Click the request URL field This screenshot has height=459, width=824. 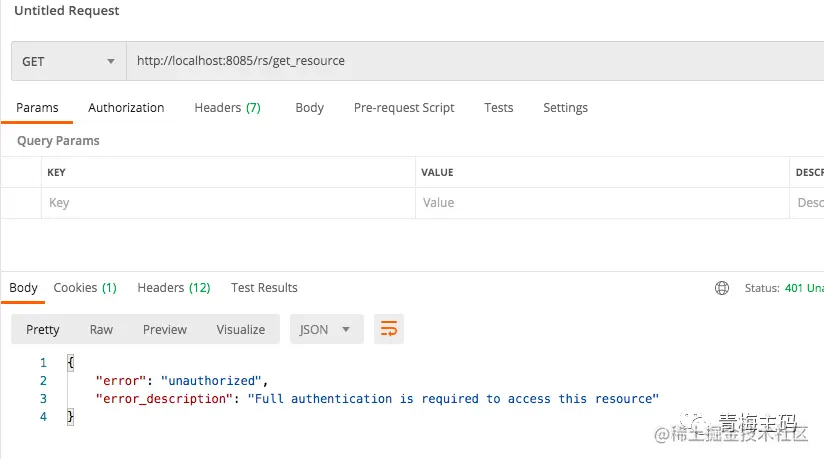(470, 61)
